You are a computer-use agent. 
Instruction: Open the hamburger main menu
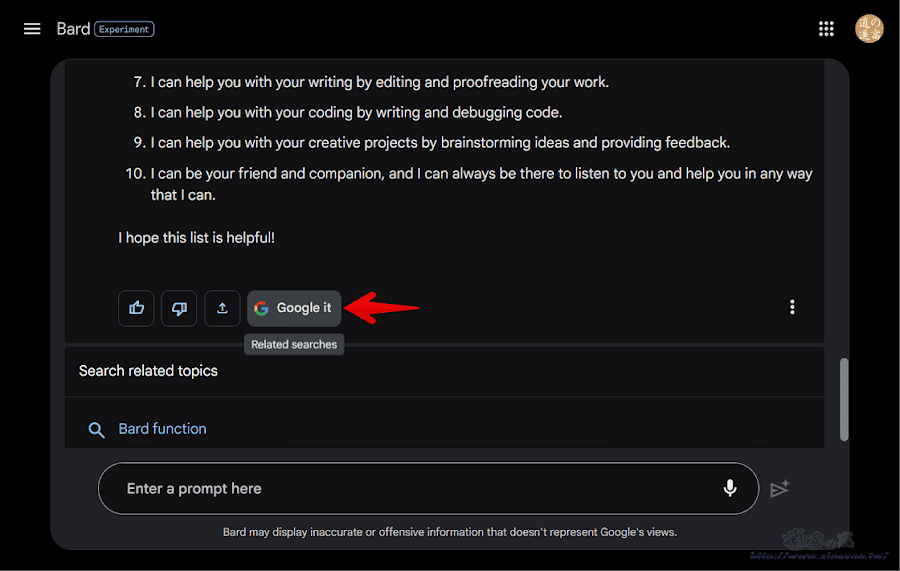[32, 29]
